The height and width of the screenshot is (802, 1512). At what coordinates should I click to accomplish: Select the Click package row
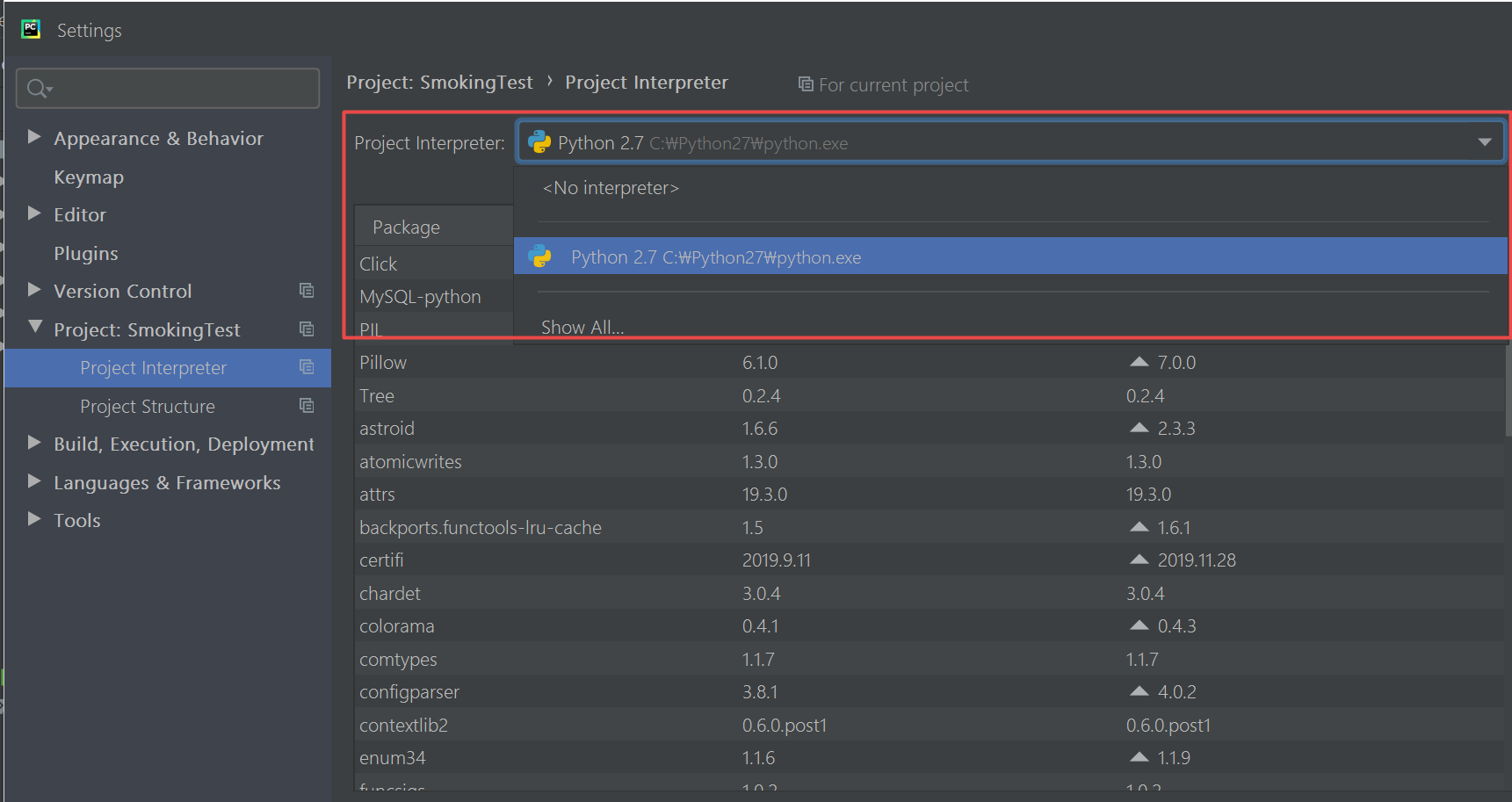[434, 264]
